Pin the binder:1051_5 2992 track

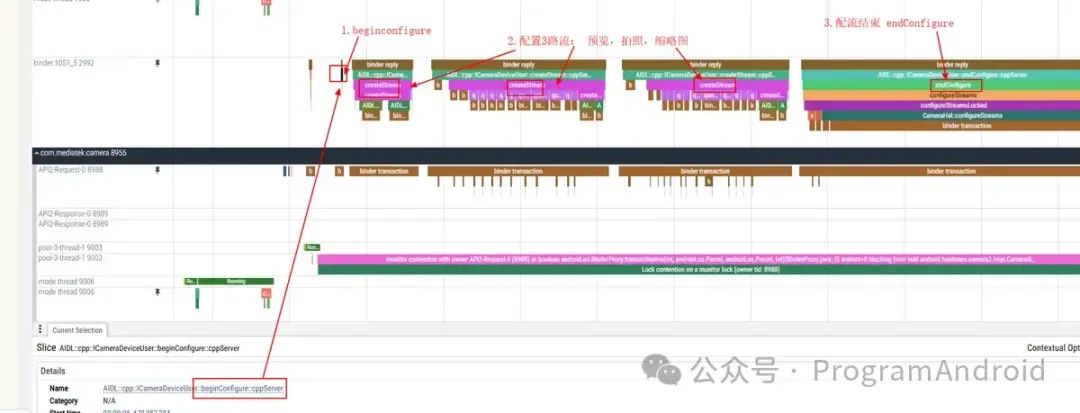click(x=157, y=63)
